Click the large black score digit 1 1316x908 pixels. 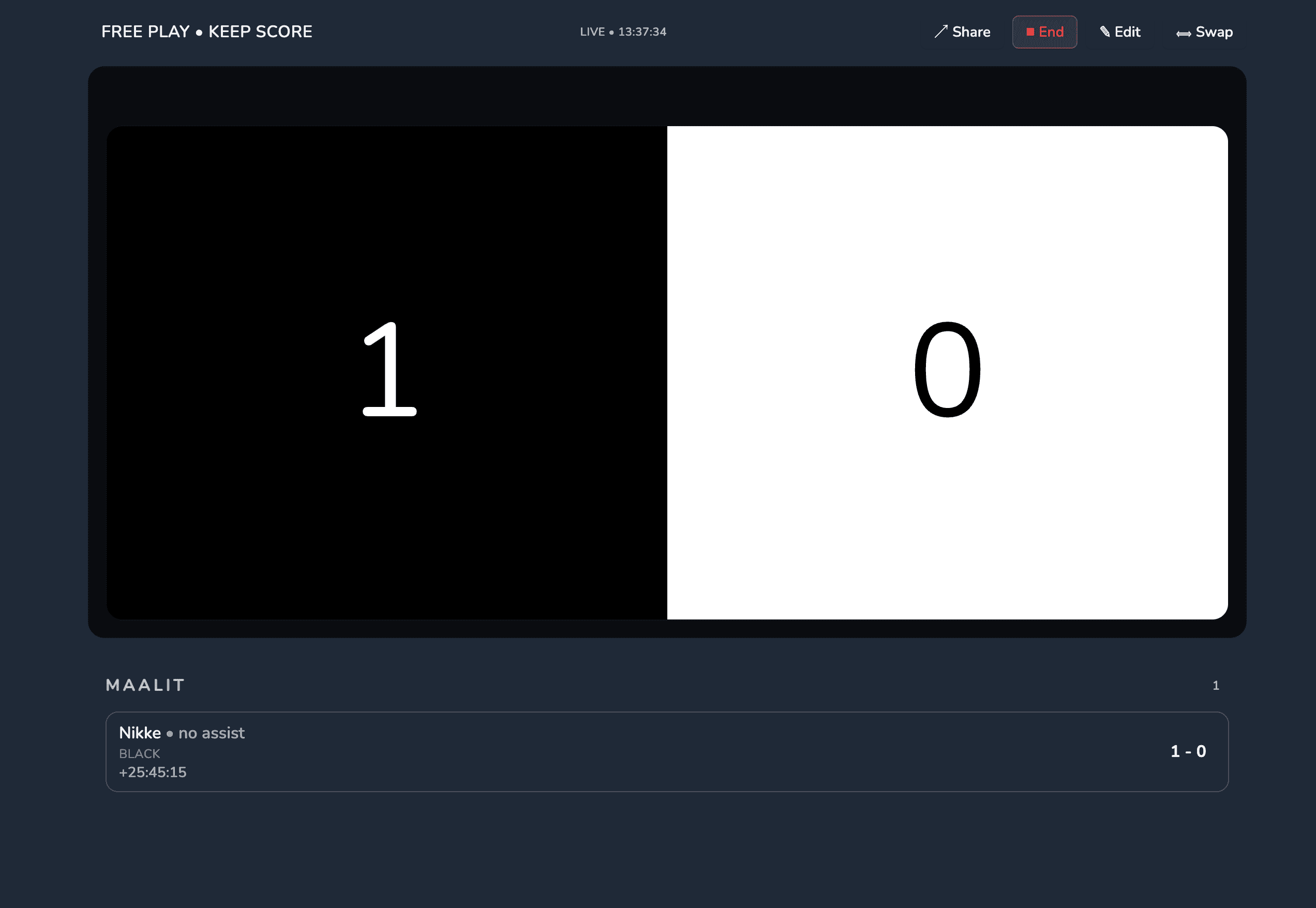pos(390,370)
